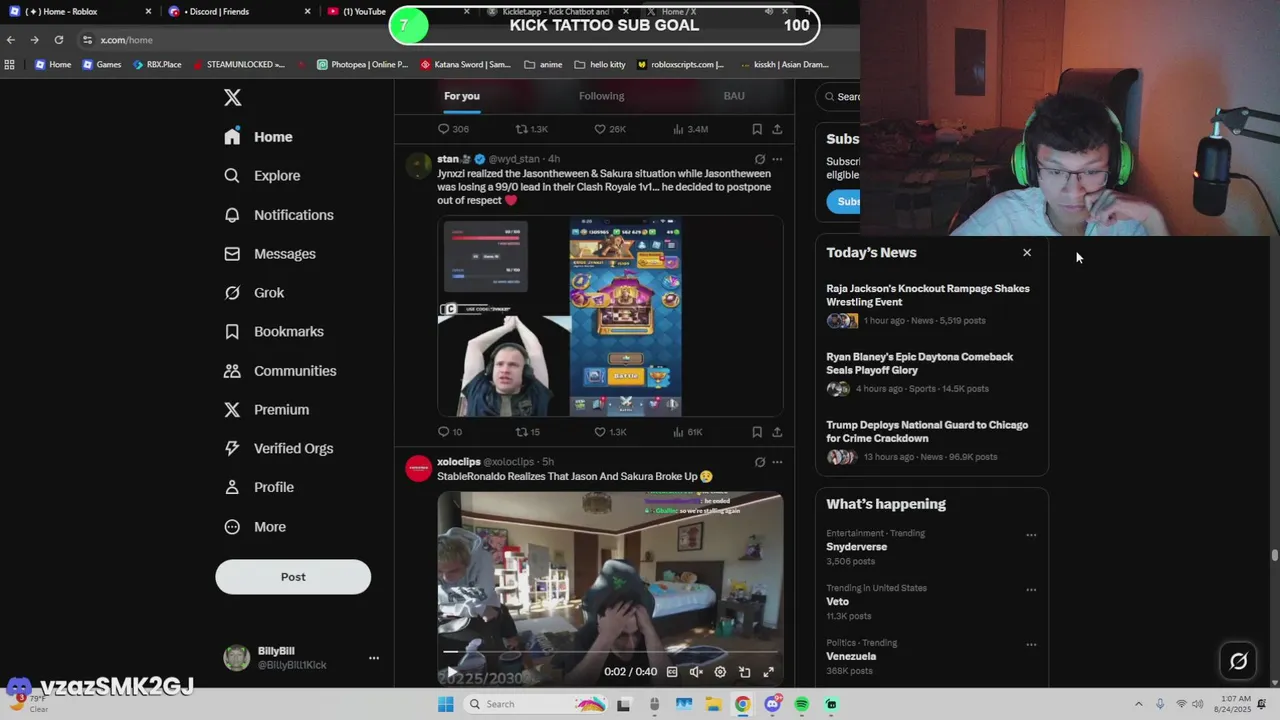Screen dimensions: 1280x720
Task: Open more options on stan's post
Action: [x=777, y=159]
